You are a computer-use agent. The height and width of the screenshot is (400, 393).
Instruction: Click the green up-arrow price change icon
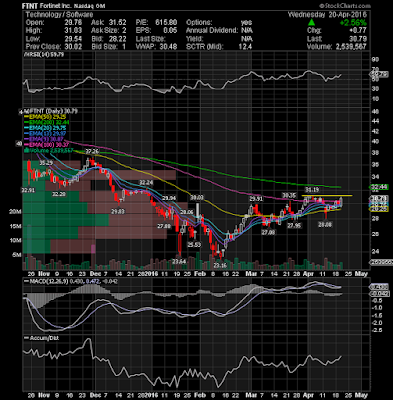311,22
